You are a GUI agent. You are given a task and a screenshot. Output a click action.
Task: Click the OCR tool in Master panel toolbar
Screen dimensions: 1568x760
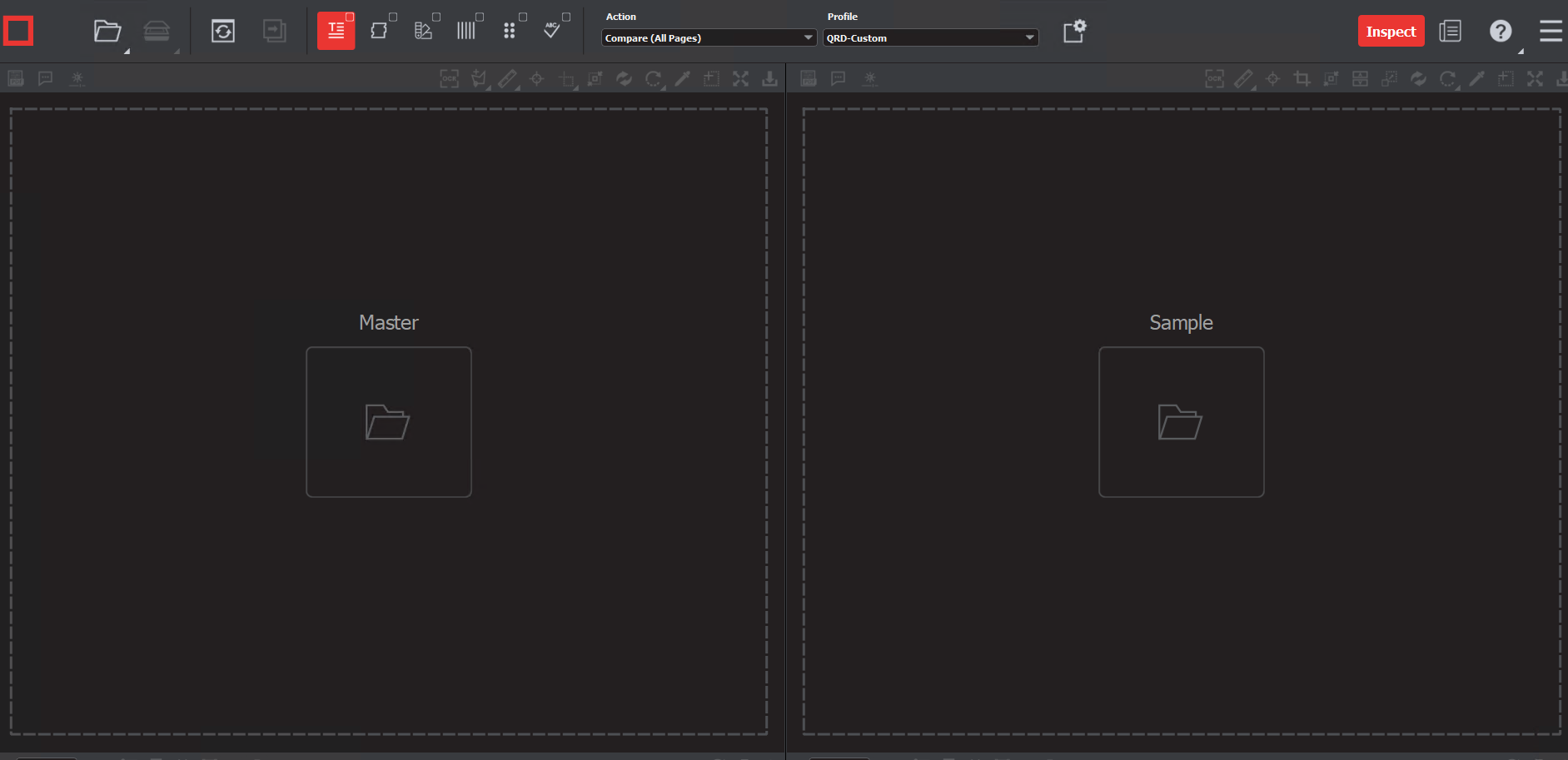click(x=450, y=79)
